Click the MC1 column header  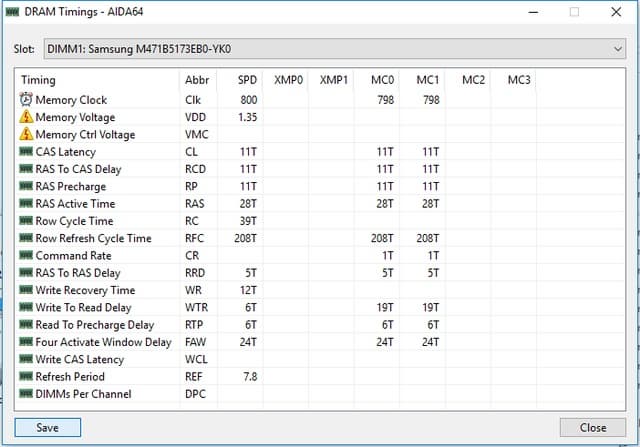[422, 80]
